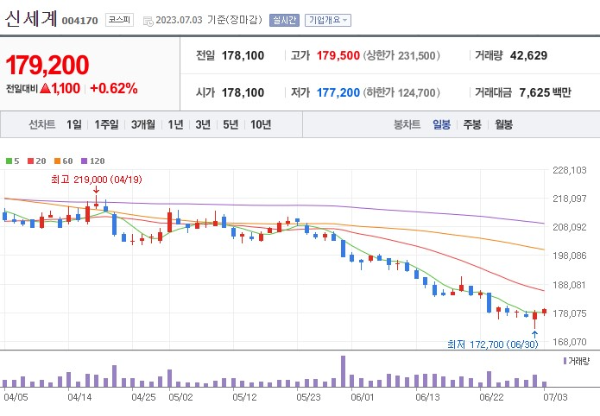Click the tallest volume bar near 06/01
The height and width of the screenshot is (416, 600).
[x=343, y=372]
